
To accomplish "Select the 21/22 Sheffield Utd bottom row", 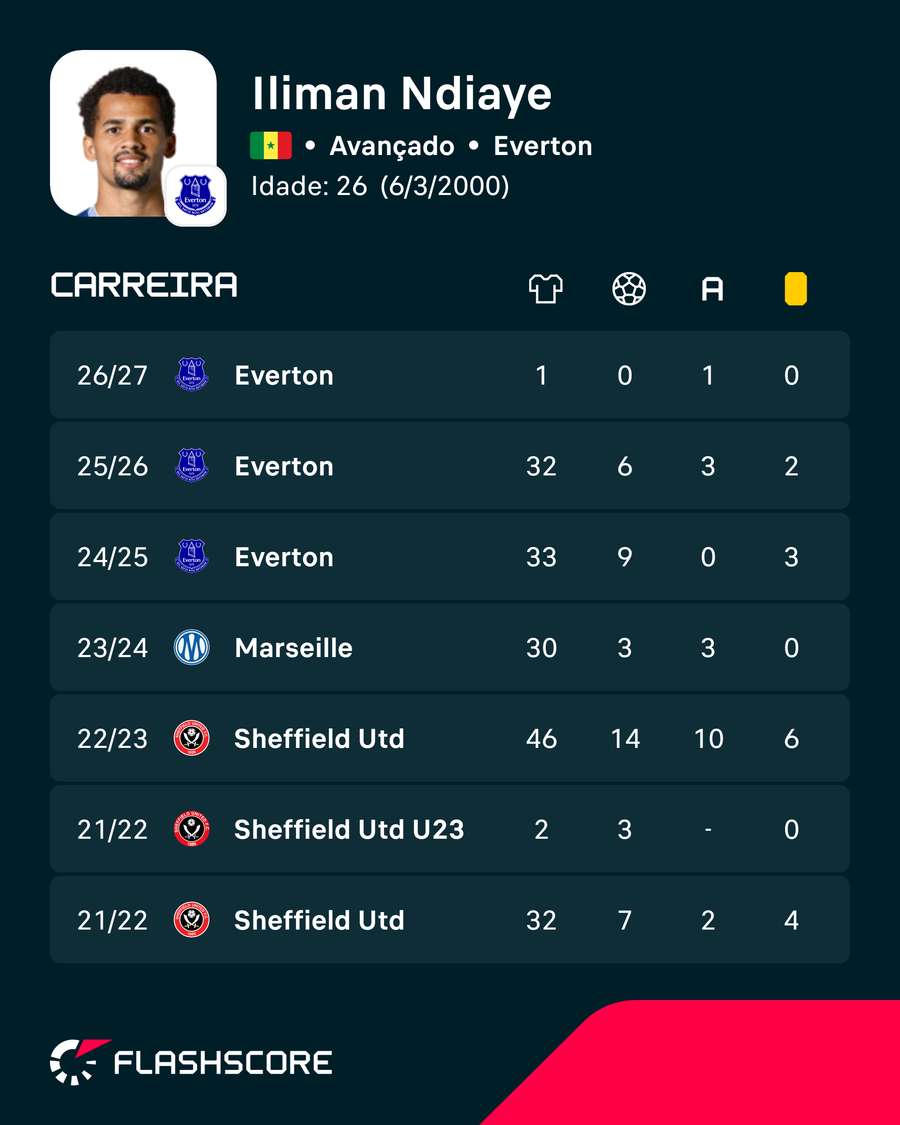I will click(x=450, y=920).
